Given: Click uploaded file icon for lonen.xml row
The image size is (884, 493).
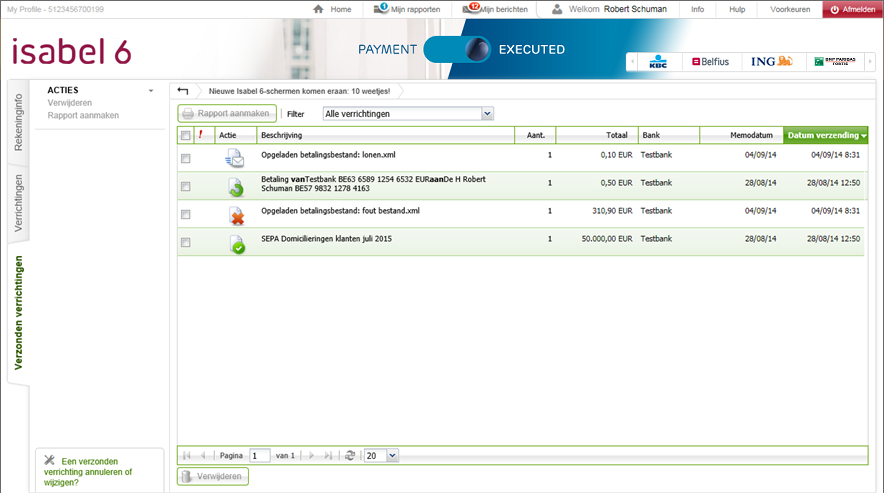Looking at the screenshot, I should [x=235, y=159].
